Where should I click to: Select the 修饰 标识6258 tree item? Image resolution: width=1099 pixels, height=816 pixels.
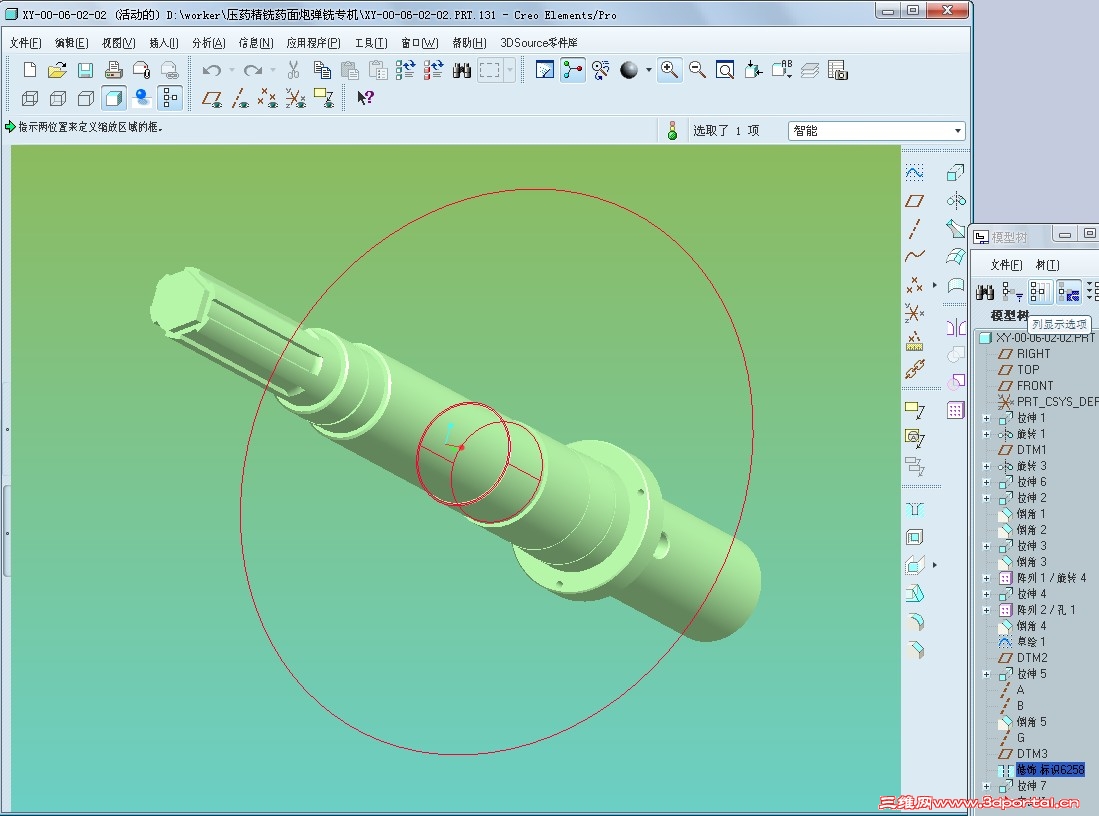coord(1050,770)
